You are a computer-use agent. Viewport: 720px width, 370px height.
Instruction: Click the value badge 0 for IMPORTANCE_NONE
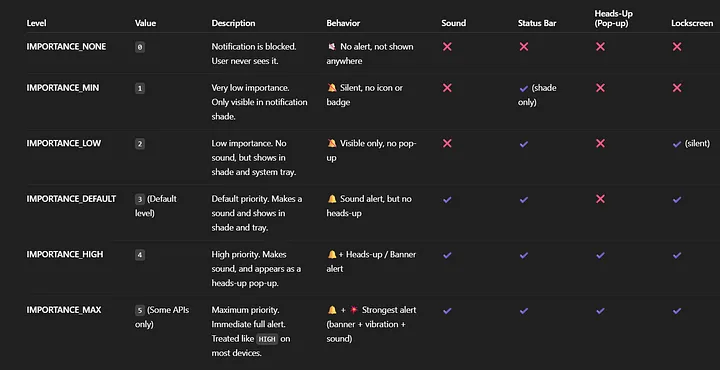(140, 47)
